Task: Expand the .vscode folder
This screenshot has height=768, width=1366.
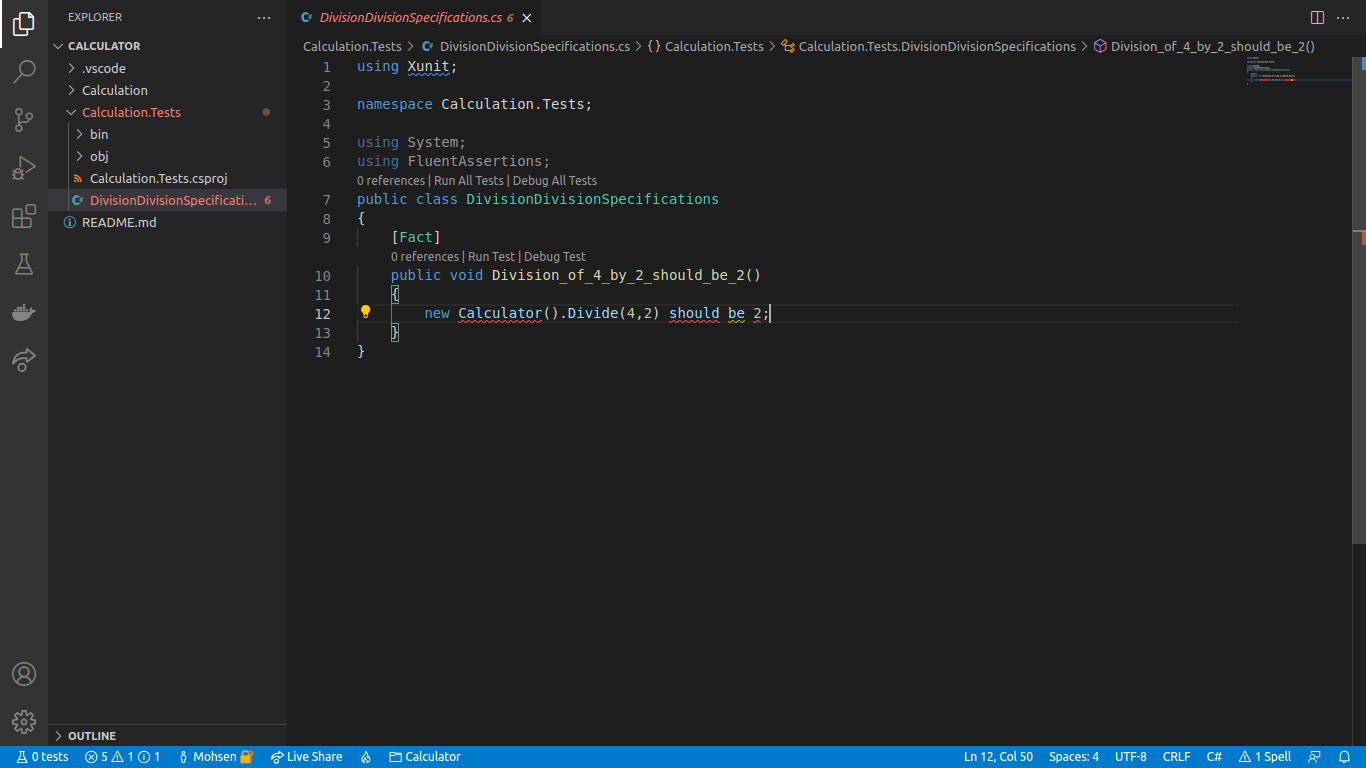Action: [103, 68]
